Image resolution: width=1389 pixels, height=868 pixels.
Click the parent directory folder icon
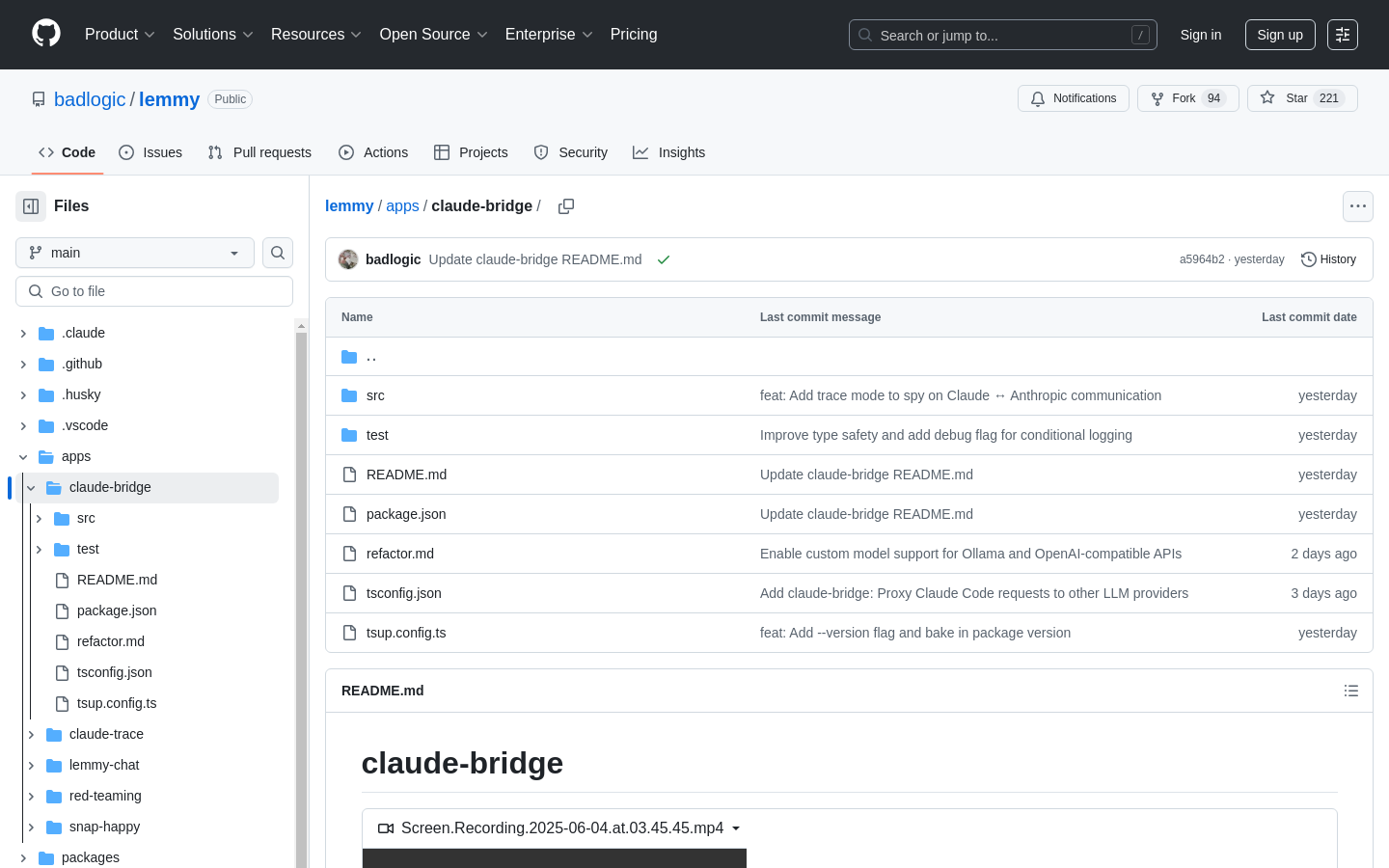tap(349, 357)
